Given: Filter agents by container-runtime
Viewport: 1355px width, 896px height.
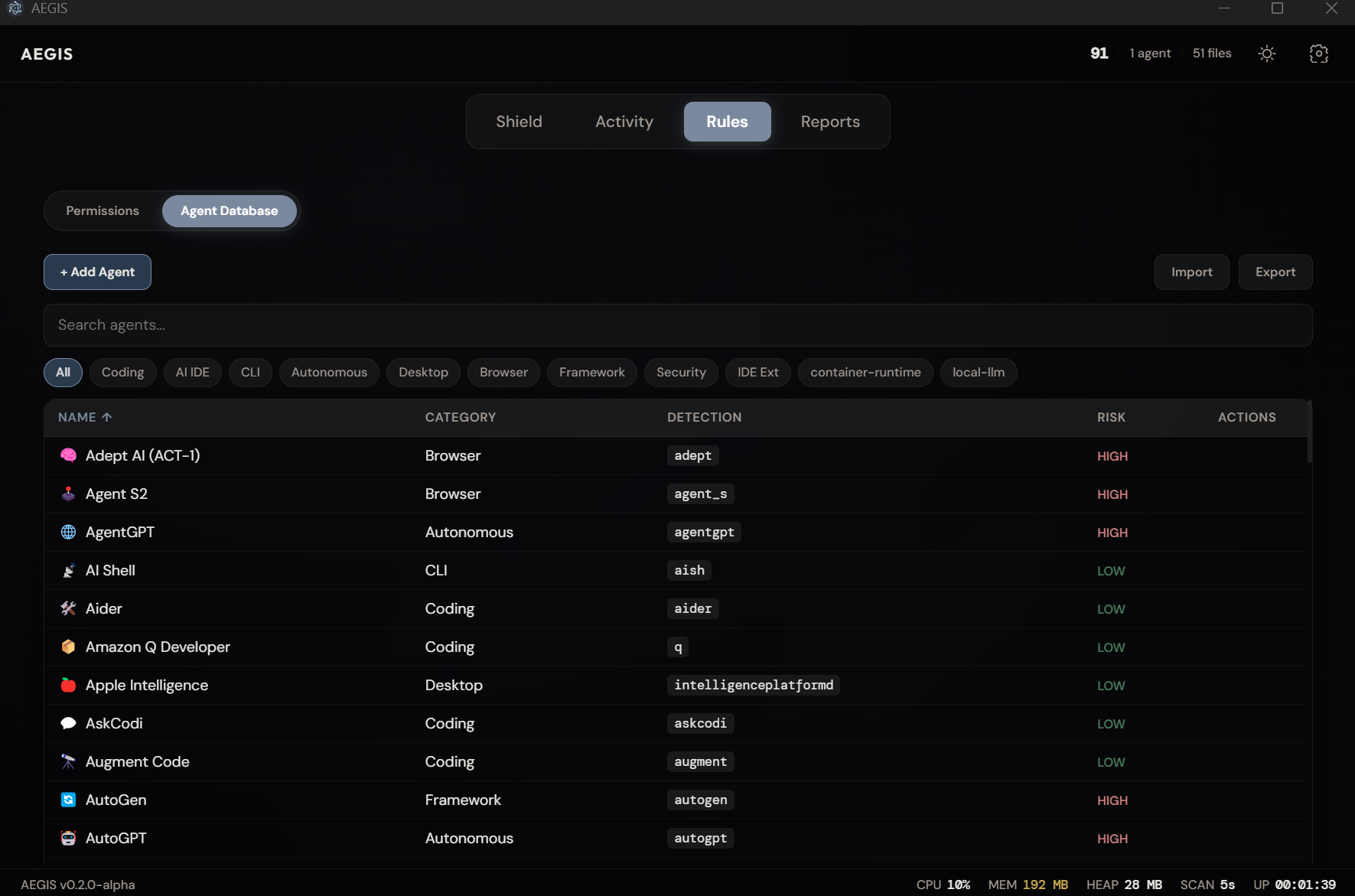Looking at the screenshot, I should click(x=865, y=373).
